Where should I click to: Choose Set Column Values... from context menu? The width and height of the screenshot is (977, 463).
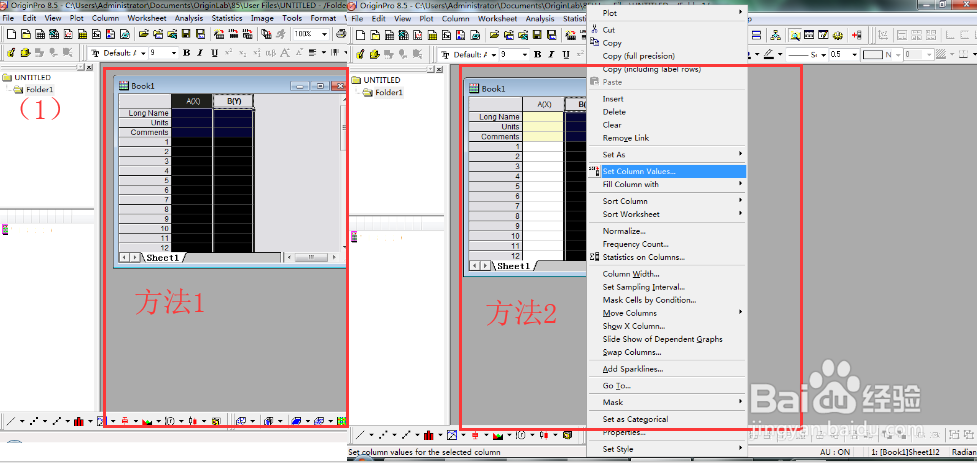(667, 171)
